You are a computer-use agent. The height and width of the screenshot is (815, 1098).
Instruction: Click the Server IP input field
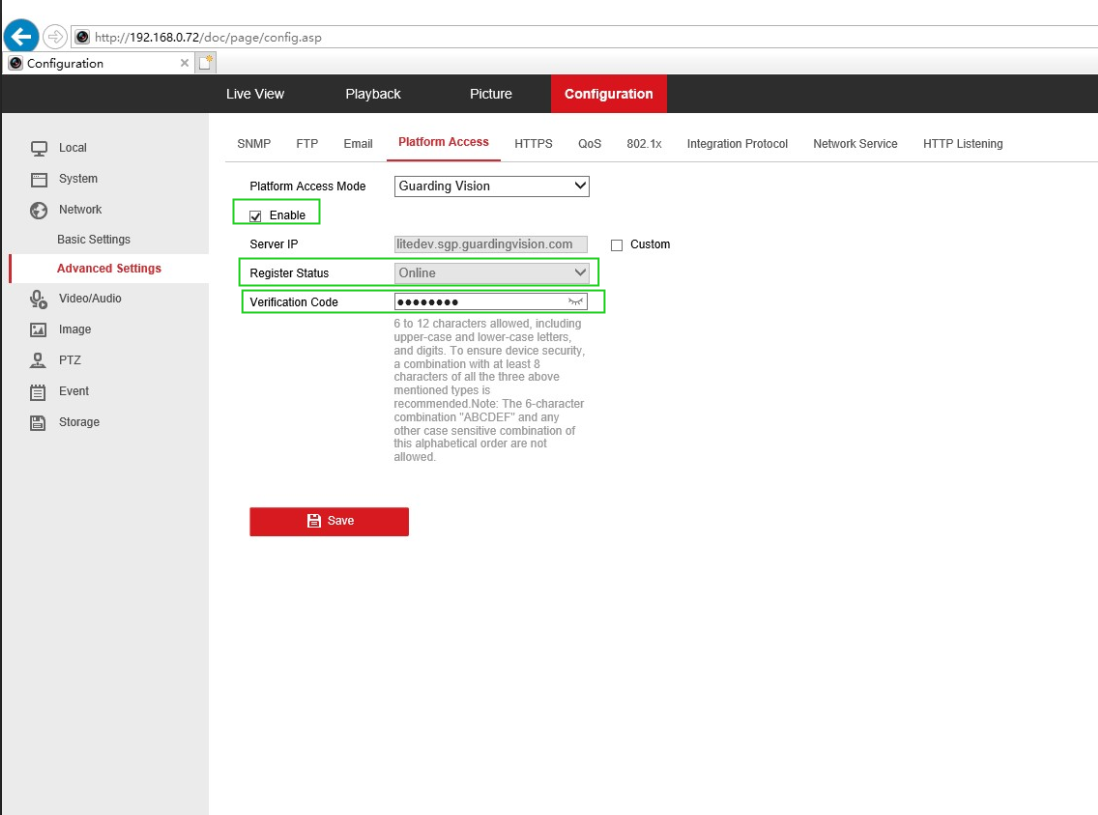pyautogui.click(x=491, y=244)
